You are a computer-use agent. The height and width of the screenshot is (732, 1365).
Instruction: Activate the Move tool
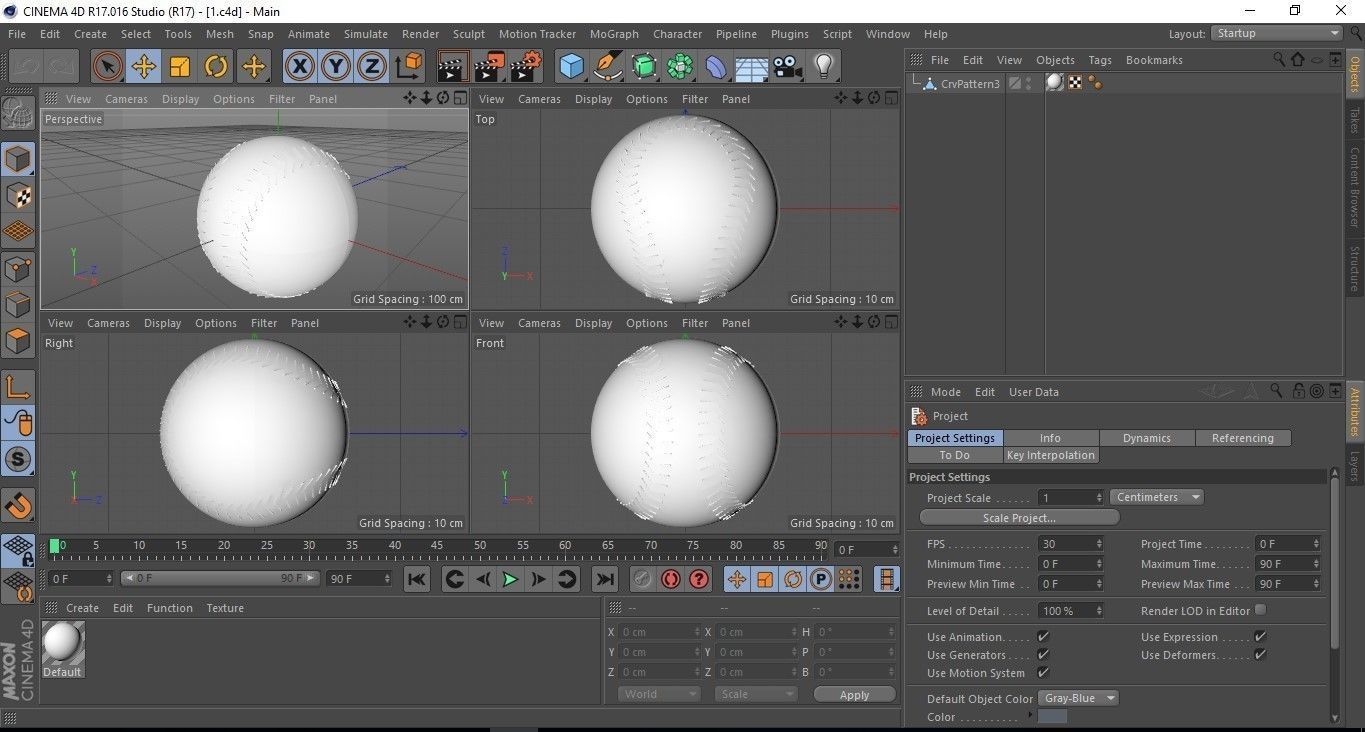point(143,67)
